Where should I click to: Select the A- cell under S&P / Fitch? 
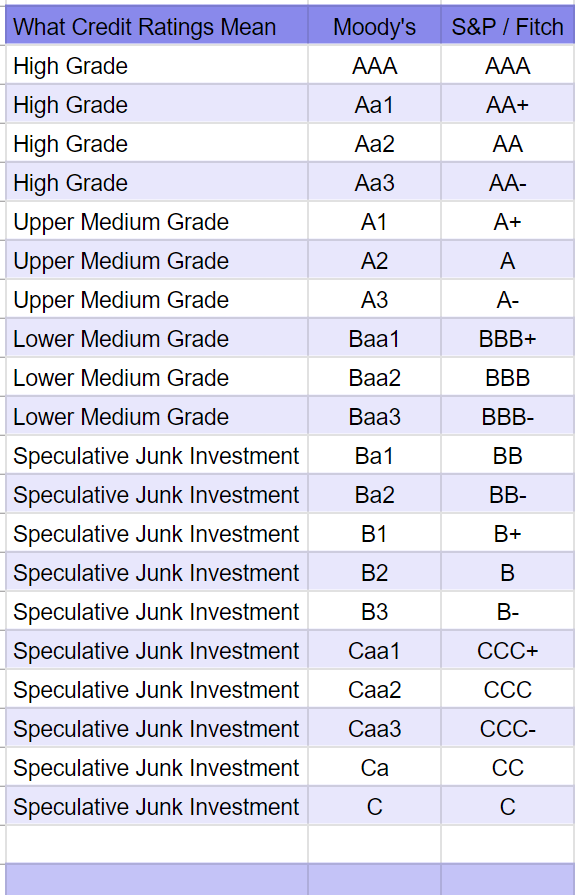coord(508,300)
